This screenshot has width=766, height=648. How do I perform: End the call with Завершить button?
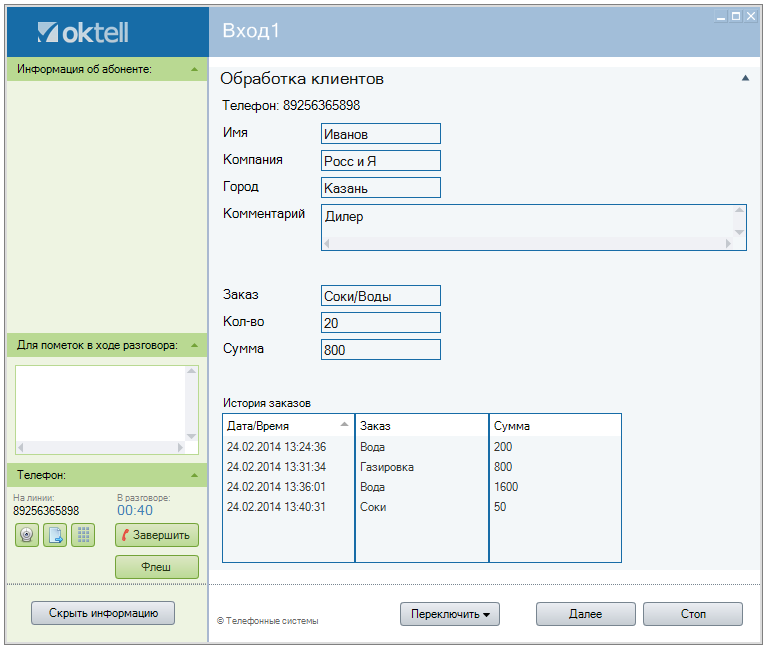(156, 535)
